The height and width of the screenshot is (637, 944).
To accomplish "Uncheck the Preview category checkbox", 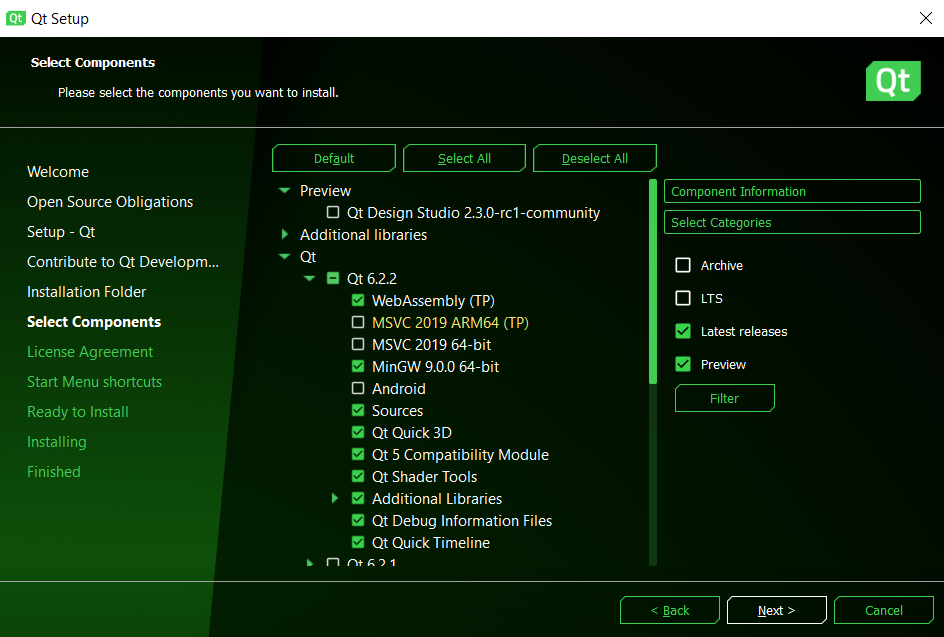I will [x=683, y=364].
